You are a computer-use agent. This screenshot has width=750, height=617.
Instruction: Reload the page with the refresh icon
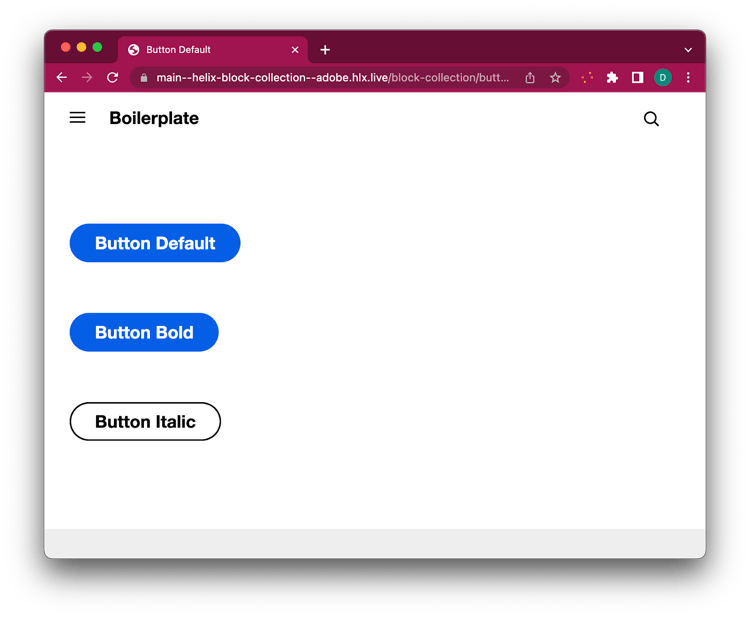point(112,77)
